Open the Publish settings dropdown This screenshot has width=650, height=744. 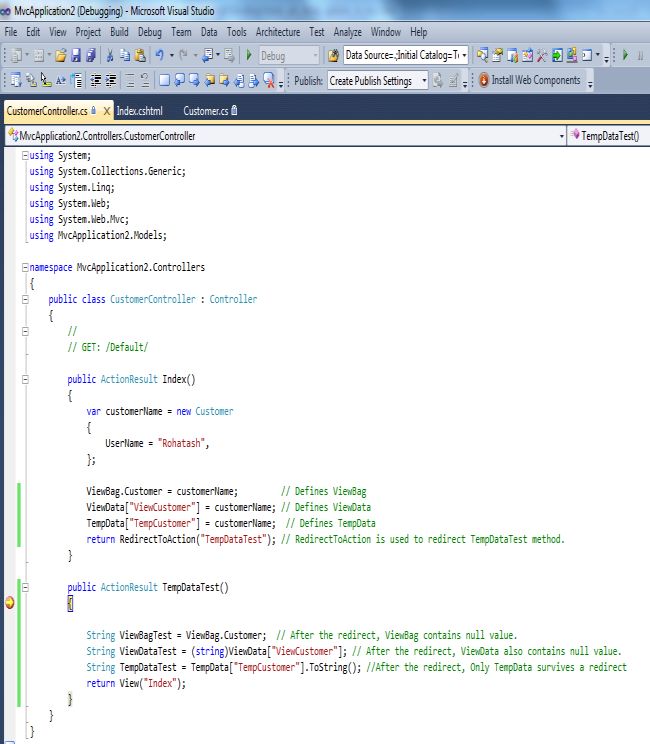[424, 80]
